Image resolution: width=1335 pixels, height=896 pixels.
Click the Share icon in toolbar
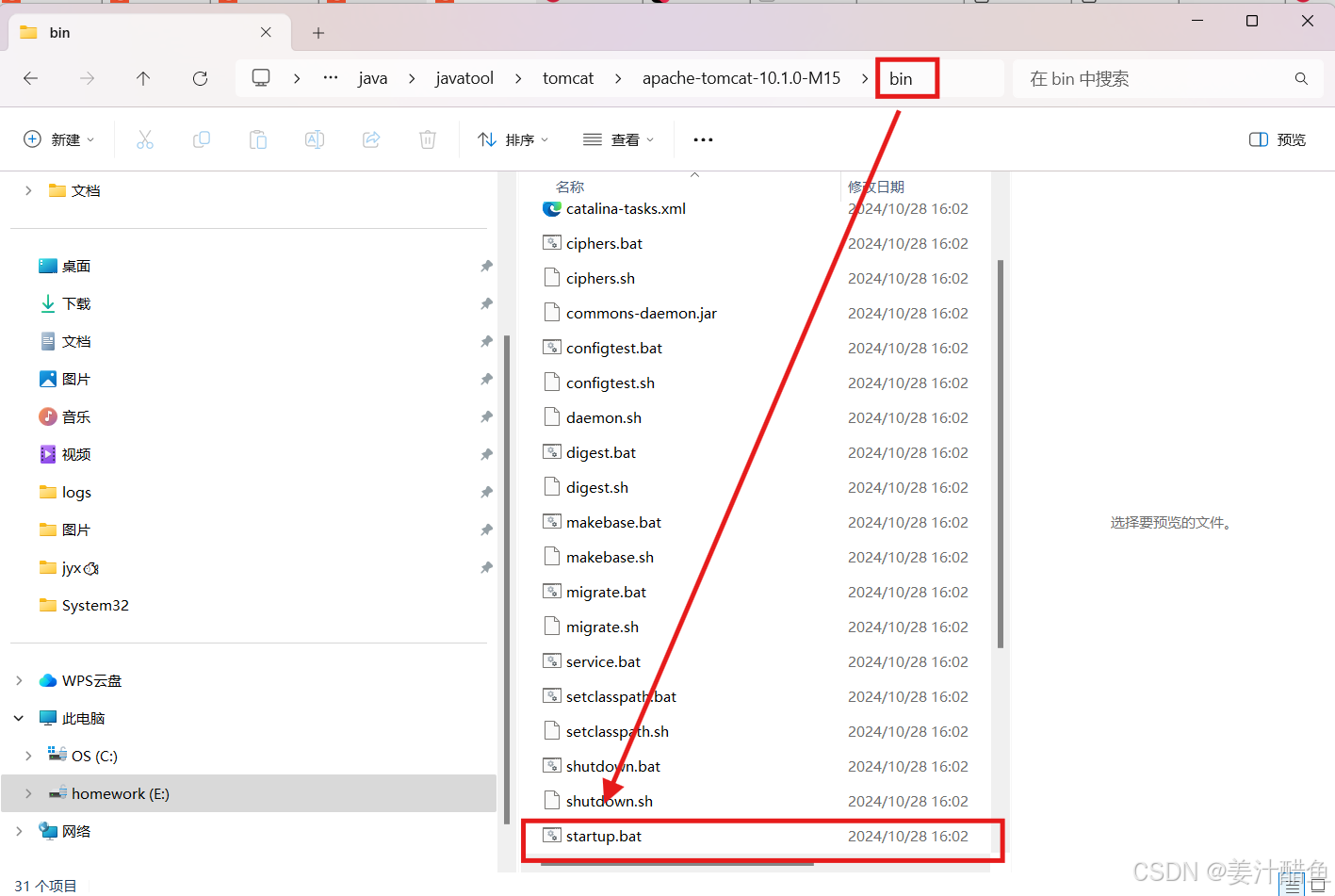pyautogui.click(x=371, y=139)
